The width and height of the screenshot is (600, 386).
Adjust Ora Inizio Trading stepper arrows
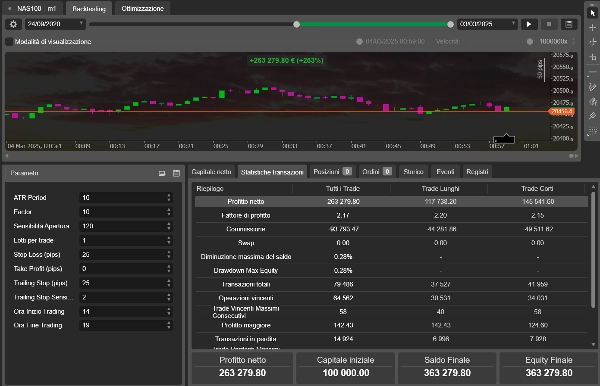tap(169, 311)
